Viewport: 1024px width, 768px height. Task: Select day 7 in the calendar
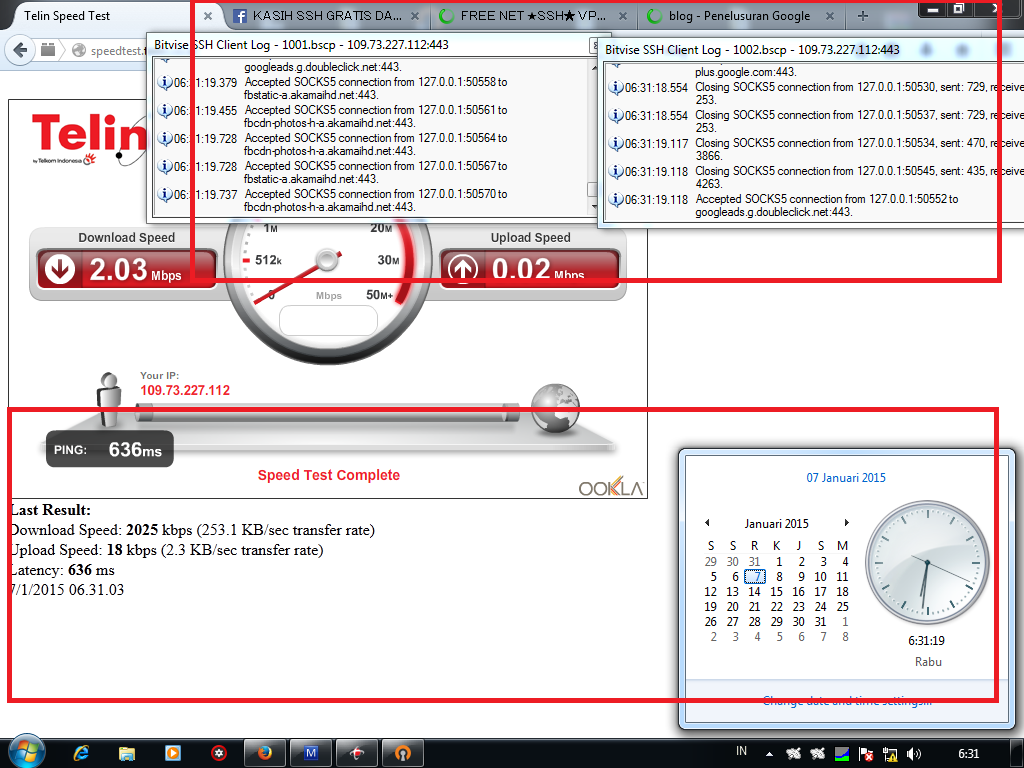point(755,577)
